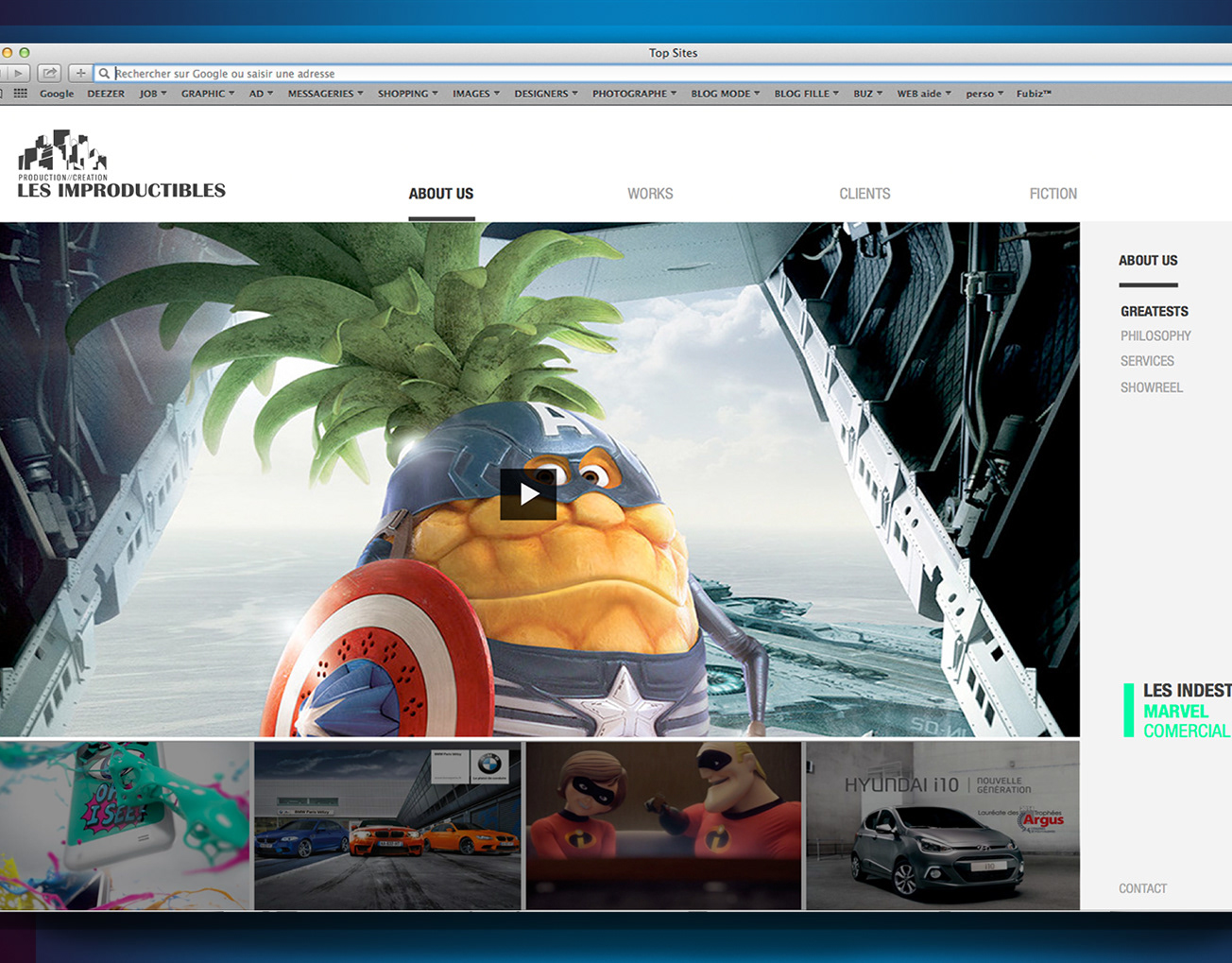Expand the WEB aide bookmarks folder

924,94
